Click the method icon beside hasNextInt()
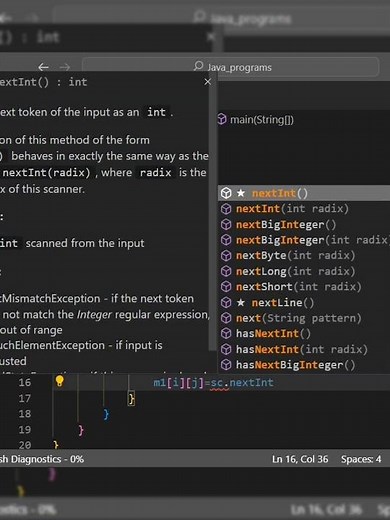Image resolution: width=390 pixels, height=520 pixels. [226, 333]
